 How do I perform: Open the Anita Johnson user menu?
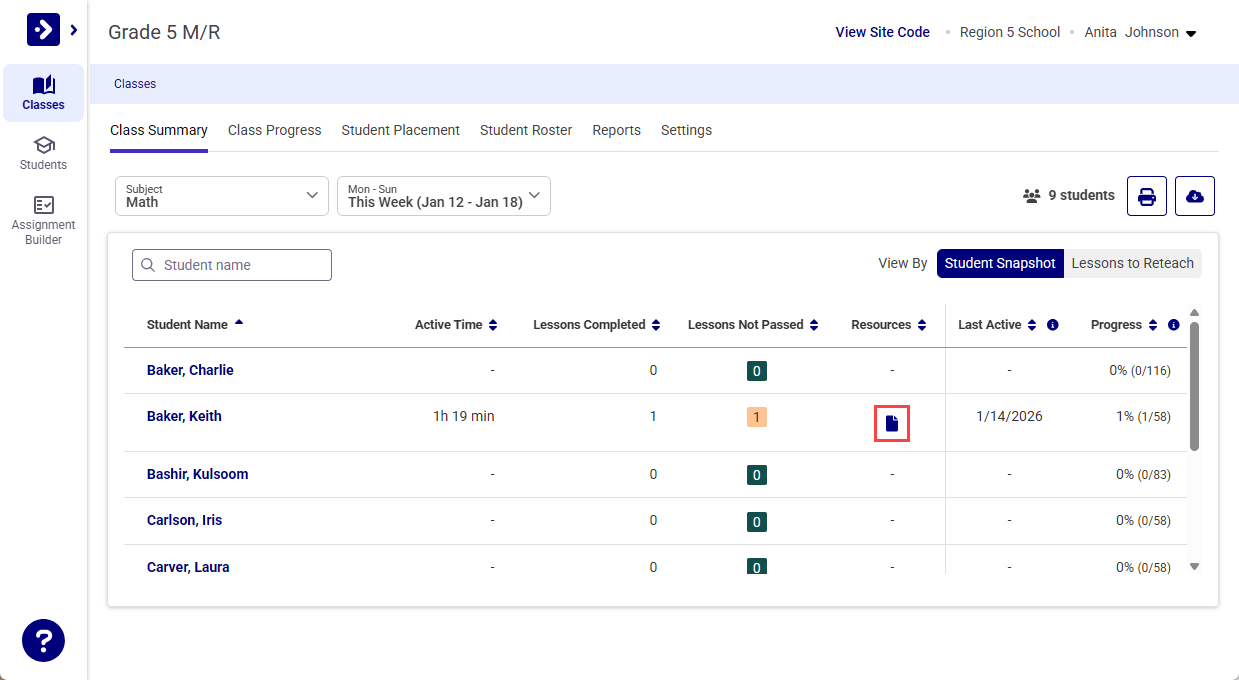(x=1140, y=32)
